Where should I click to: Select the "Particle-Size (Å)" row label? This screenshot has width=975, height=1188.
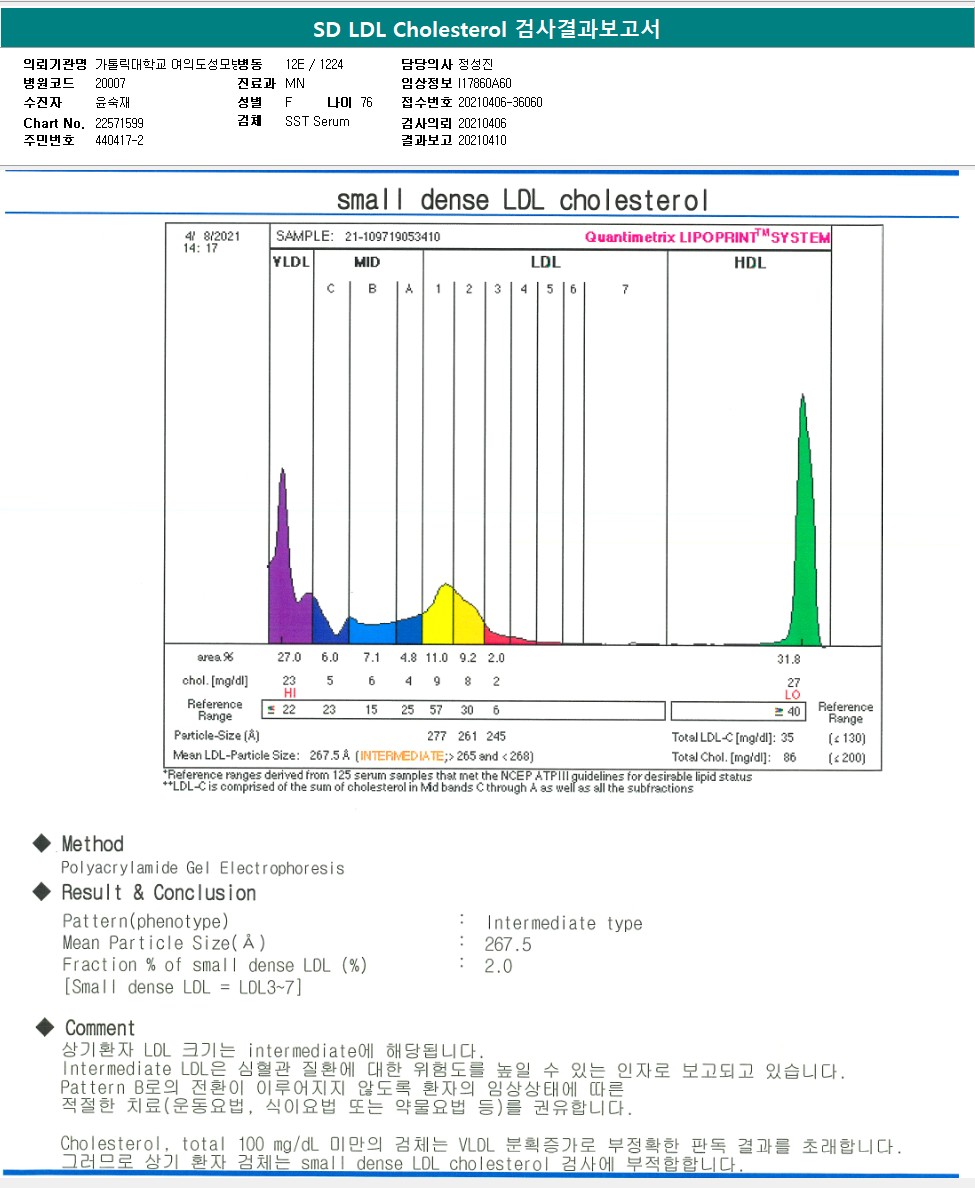217,735
